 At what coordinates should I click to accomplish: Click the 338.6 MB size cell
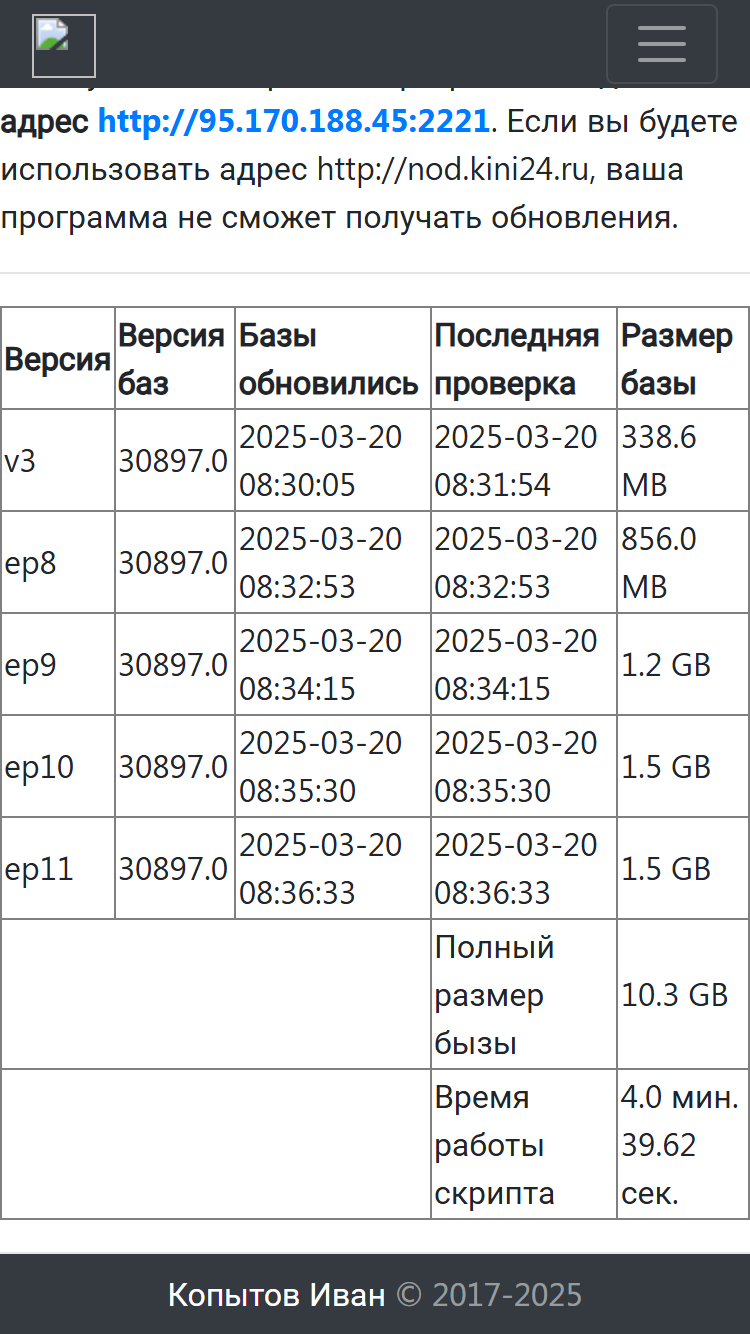[683, 460]
